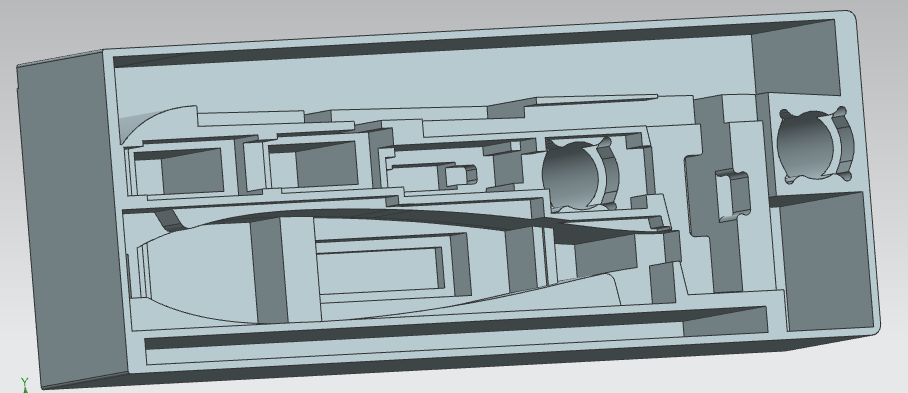Select the long narrow slot along the bottom edge
The width and height of the screenshot is (908, 393).
click(456, 336)
